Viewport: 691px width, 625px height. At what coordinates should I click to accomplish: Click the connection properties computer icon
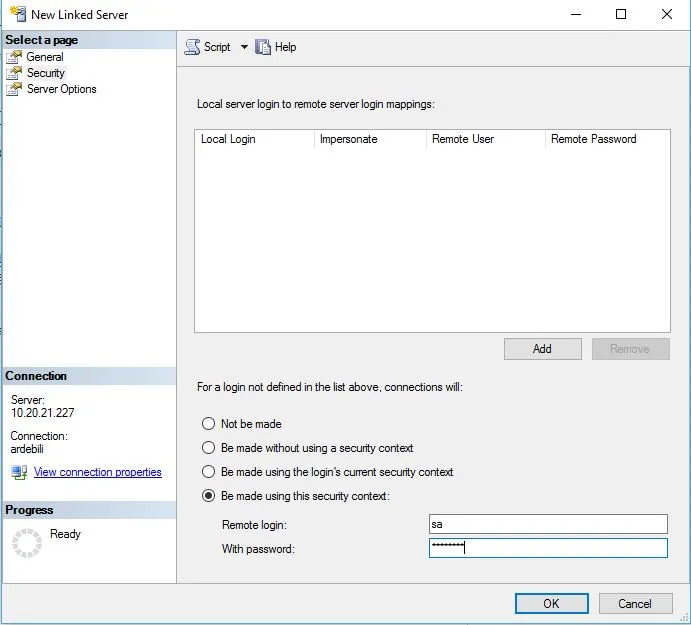[19, 472]
